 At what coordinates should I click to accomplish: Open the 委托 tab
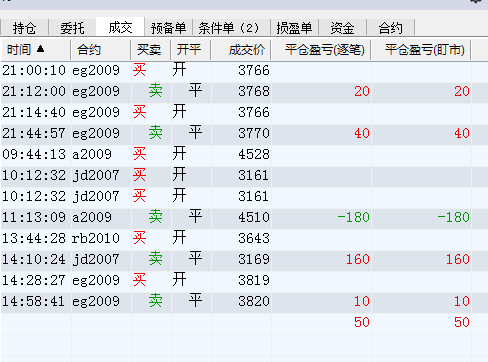point(72,28)
